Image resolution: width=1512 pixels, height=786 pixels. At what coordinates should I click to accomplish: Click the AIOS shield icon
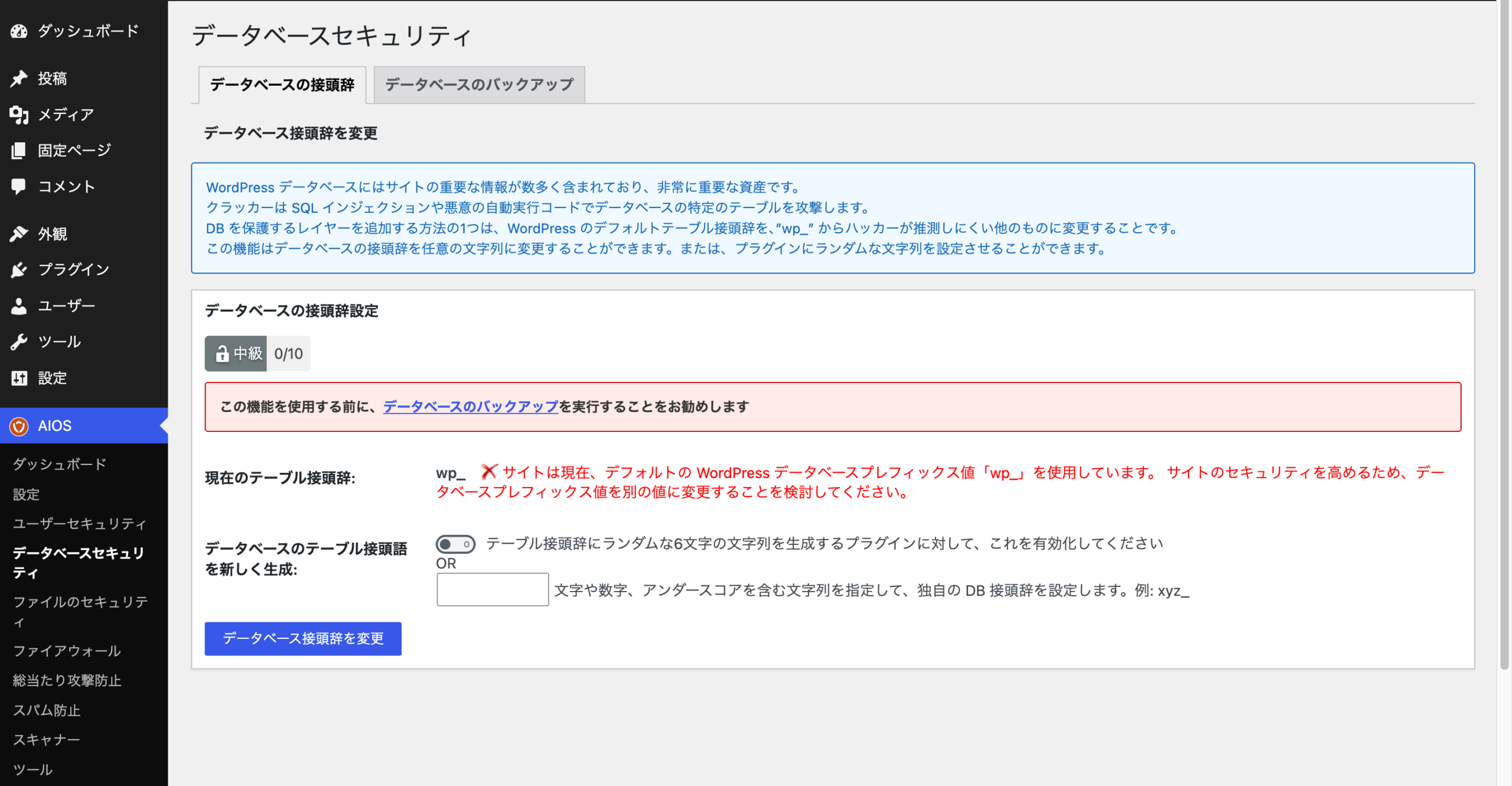[19, 426]
